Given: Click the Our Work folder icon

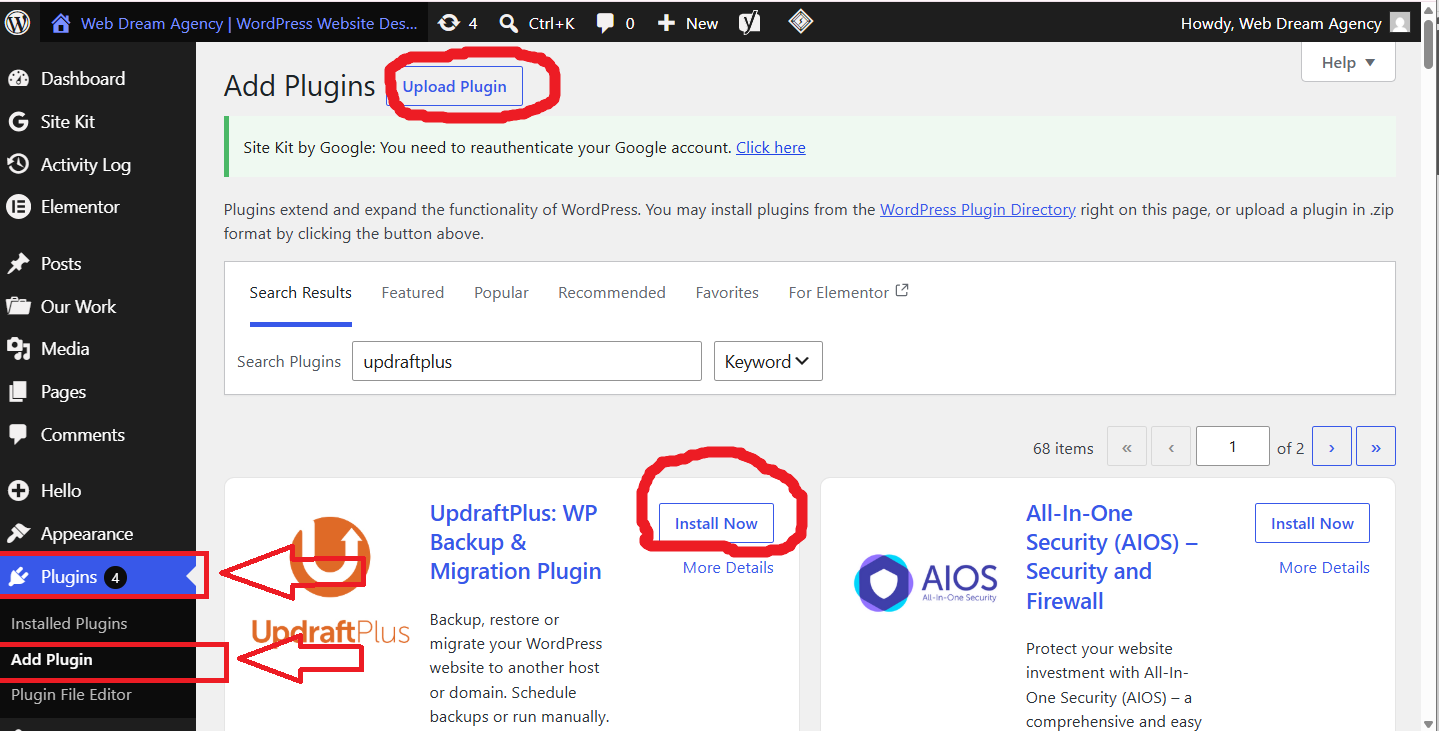Looking at the screenshot, I should (18, 307).
